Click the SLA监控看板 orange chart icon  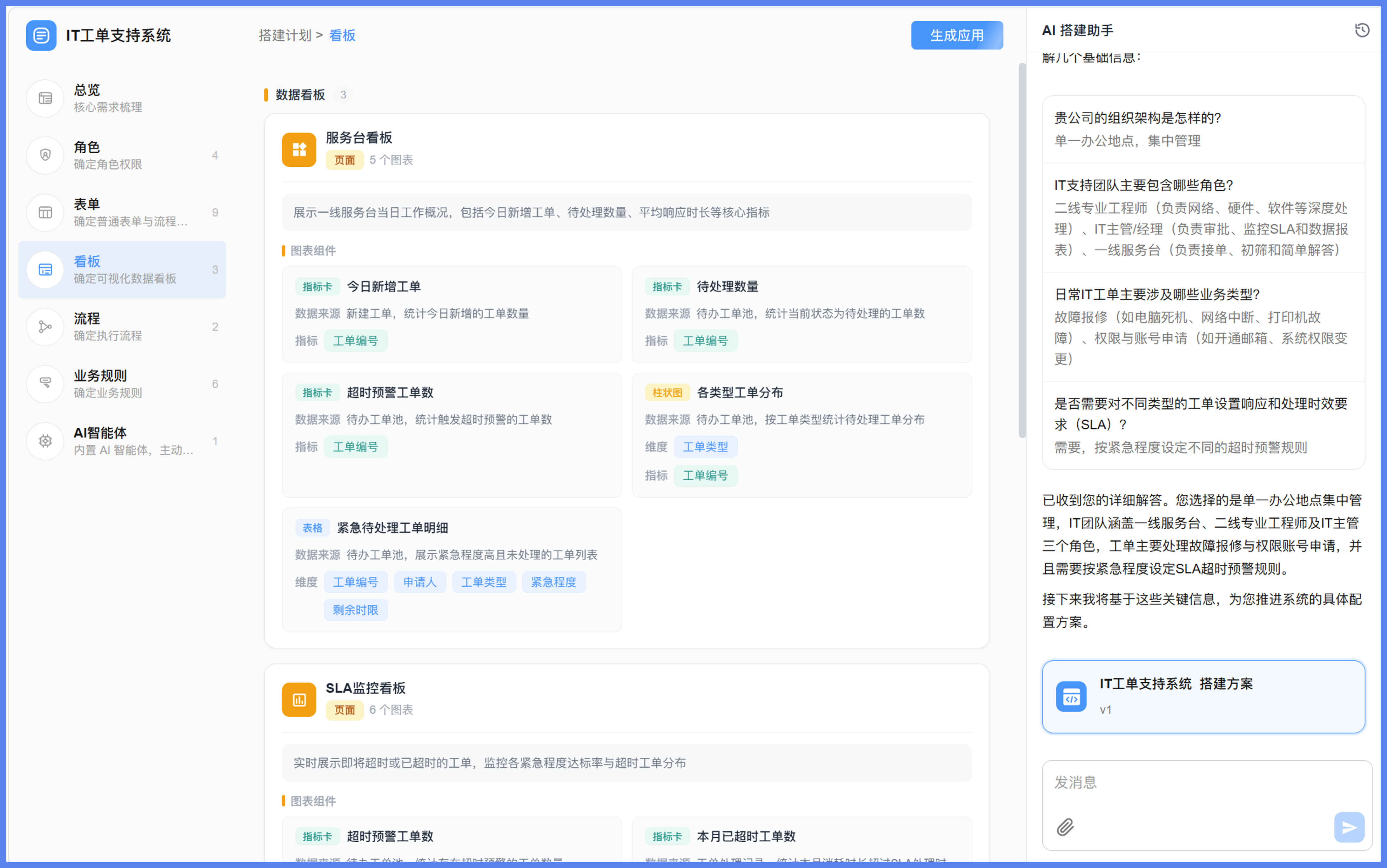[299, 700]
